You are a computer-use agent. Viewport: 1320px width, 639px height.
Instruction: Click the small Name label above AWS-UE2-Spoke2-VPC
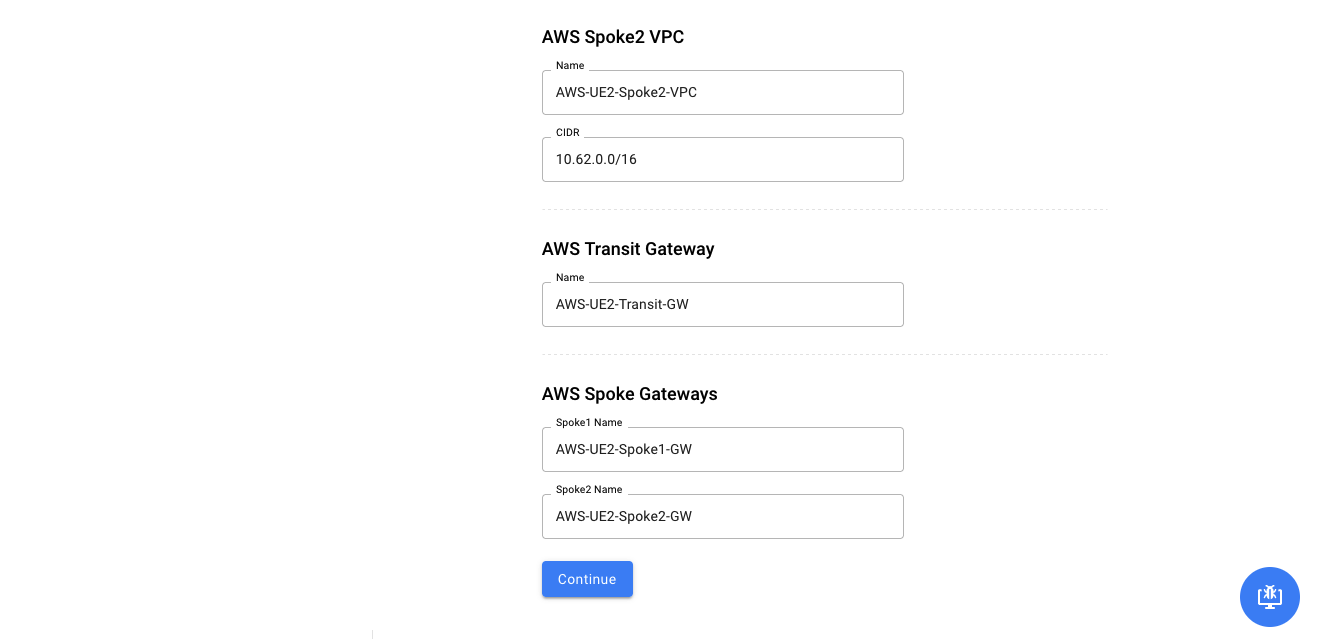click(x=570, y=66)
